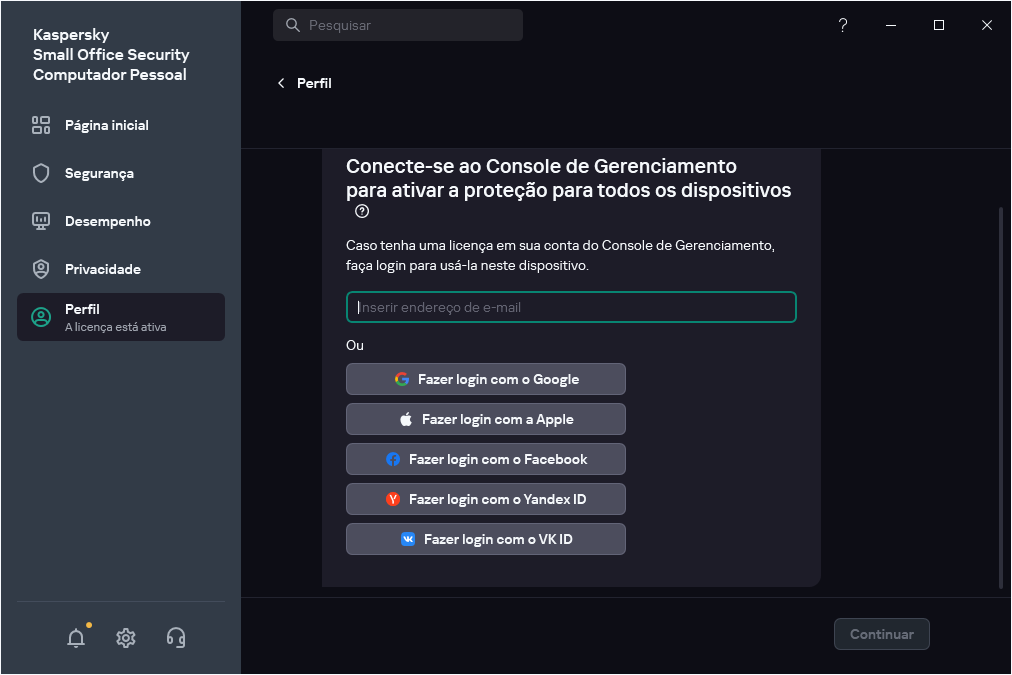Open notifications via the bell icon
This screenshot has height=675, width=1012.
(76, 637)
